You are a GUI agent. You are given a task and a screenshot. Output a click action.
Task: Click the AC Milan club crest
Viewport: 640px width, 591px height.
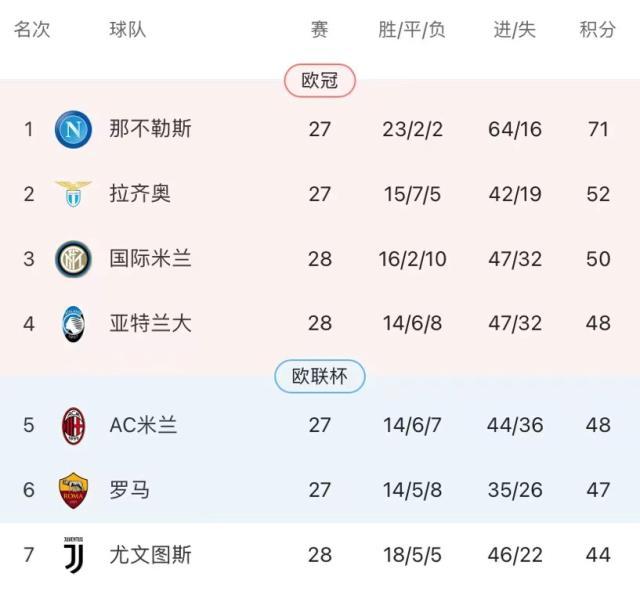click(73, 425)
